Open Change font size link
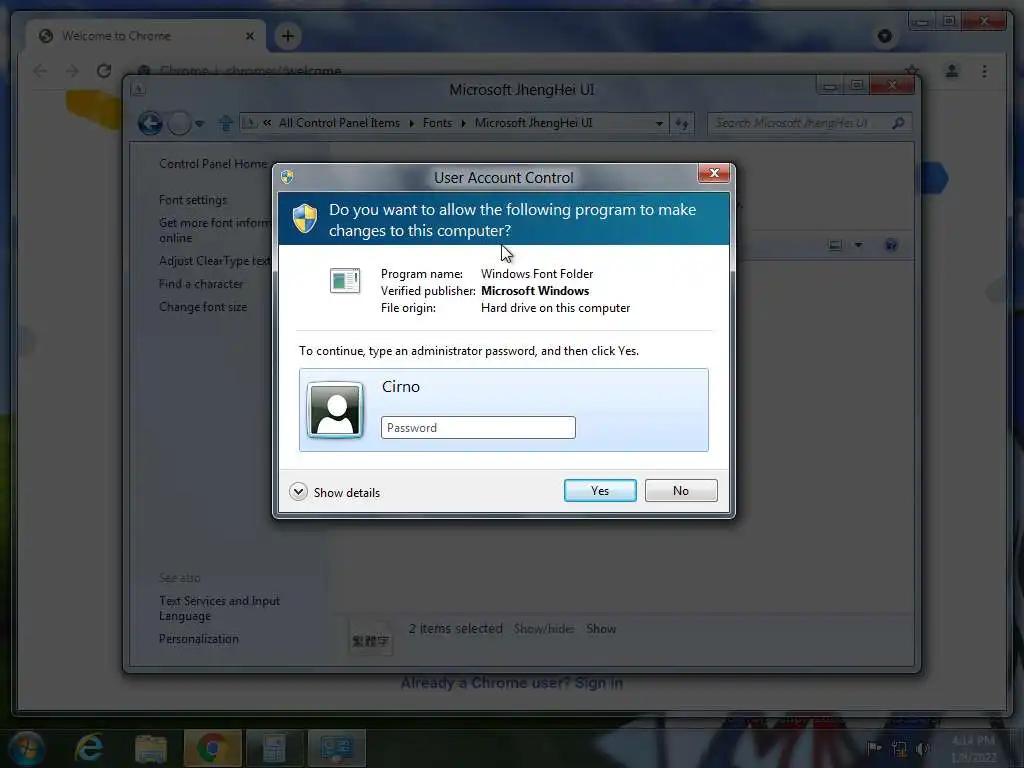 pyautogui.click(x=203, y=307)
